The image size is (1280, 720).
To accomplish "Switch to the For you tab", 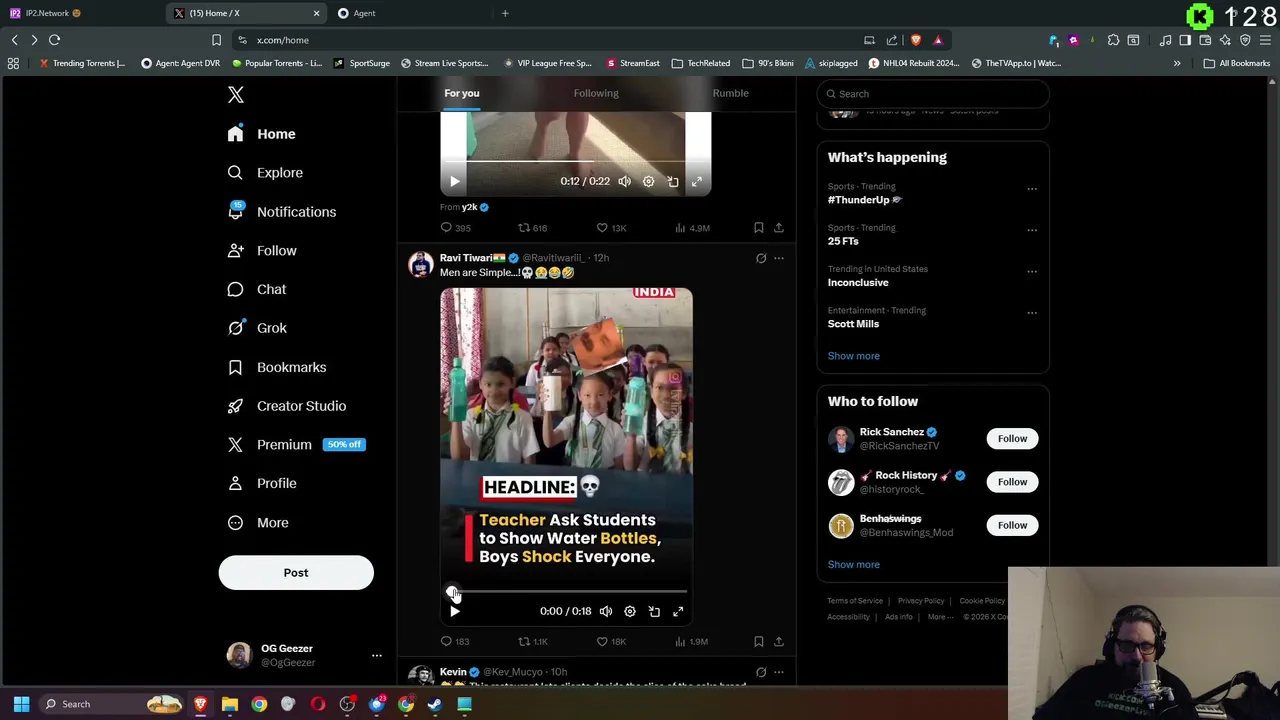I will point(462,93).
